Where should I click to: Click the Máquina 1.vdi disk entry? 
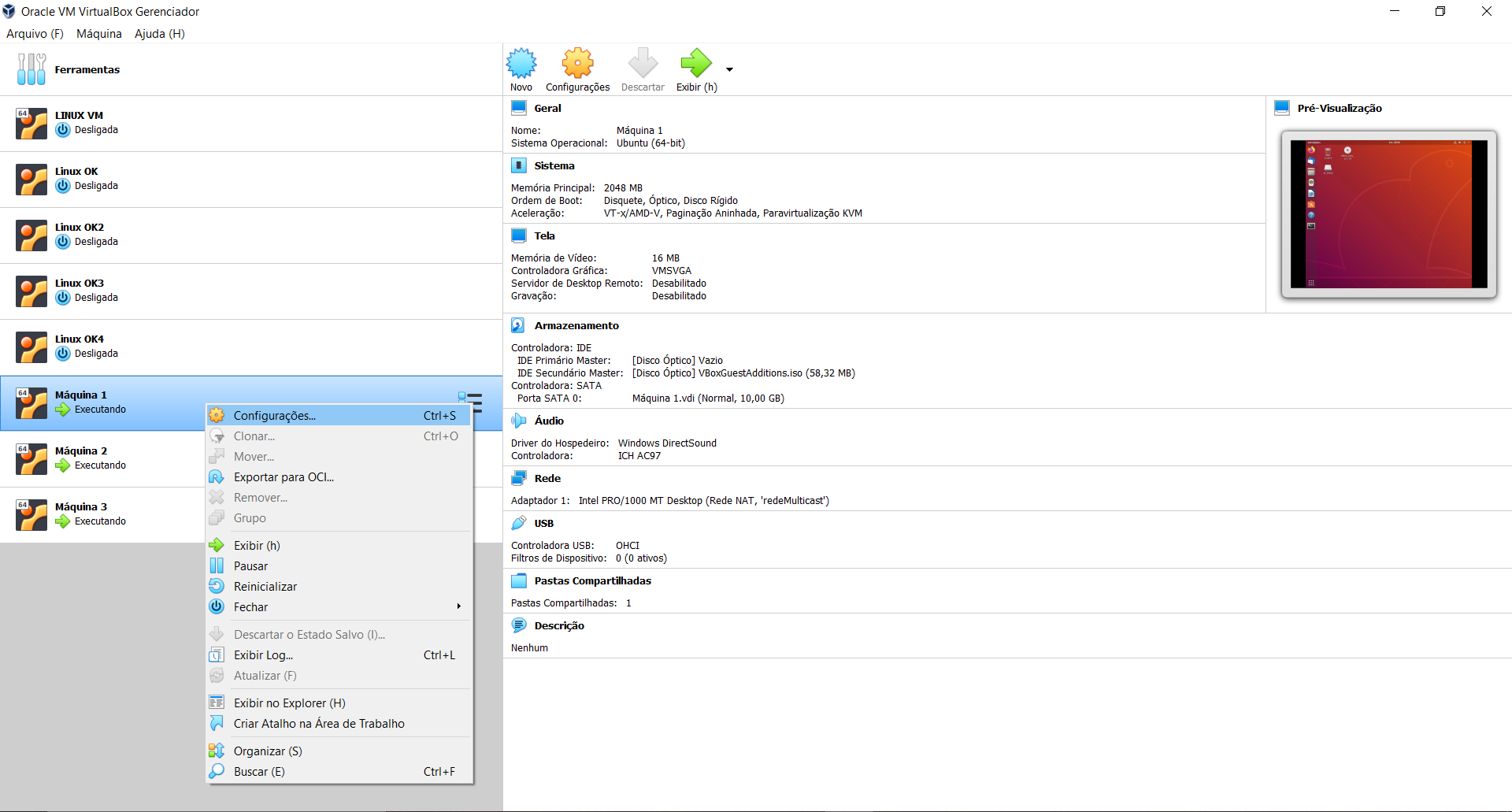708,399
